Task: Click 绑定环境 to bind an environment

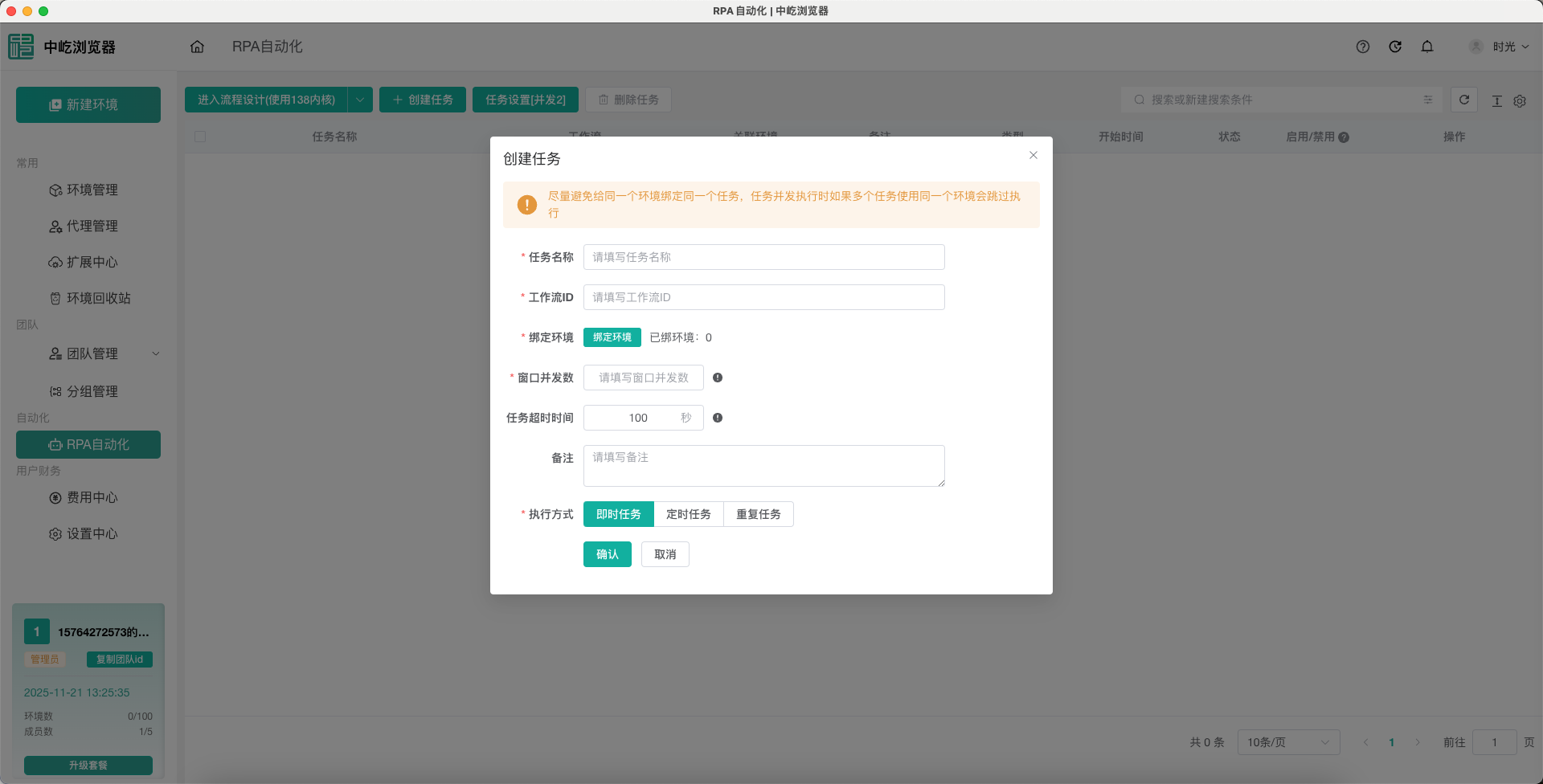Action: point(612,337)
